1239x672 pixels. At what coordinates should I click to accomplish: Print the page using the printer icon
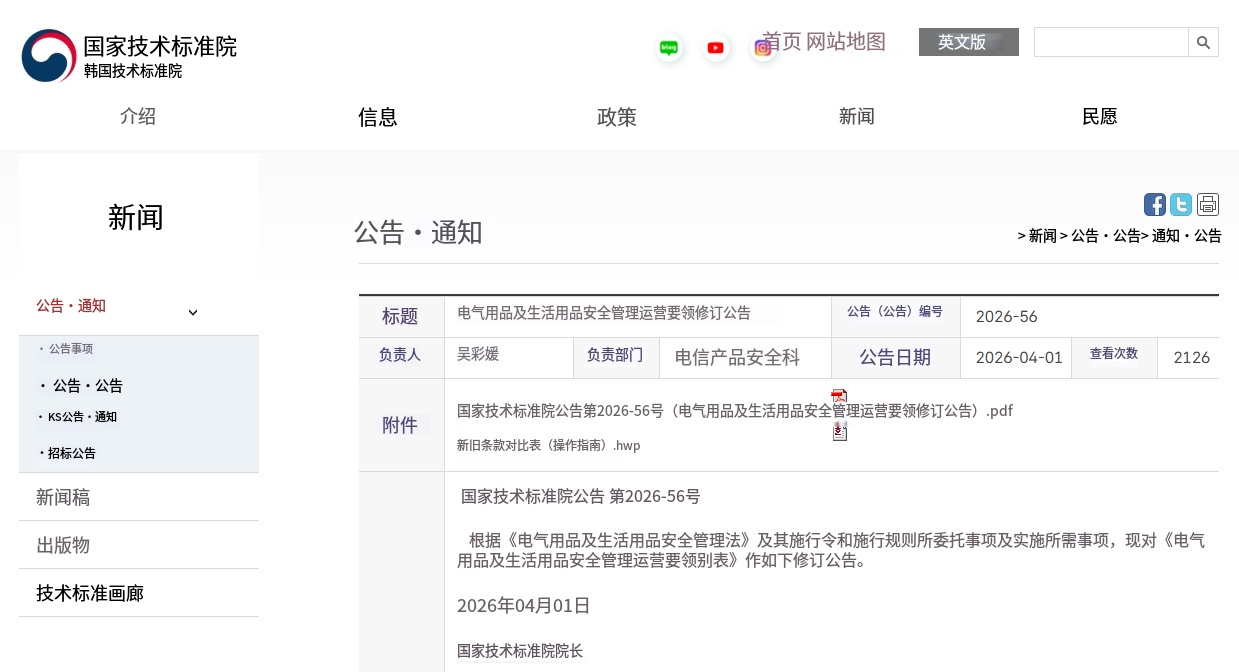pyautogui.click(x=1208, y=204)
